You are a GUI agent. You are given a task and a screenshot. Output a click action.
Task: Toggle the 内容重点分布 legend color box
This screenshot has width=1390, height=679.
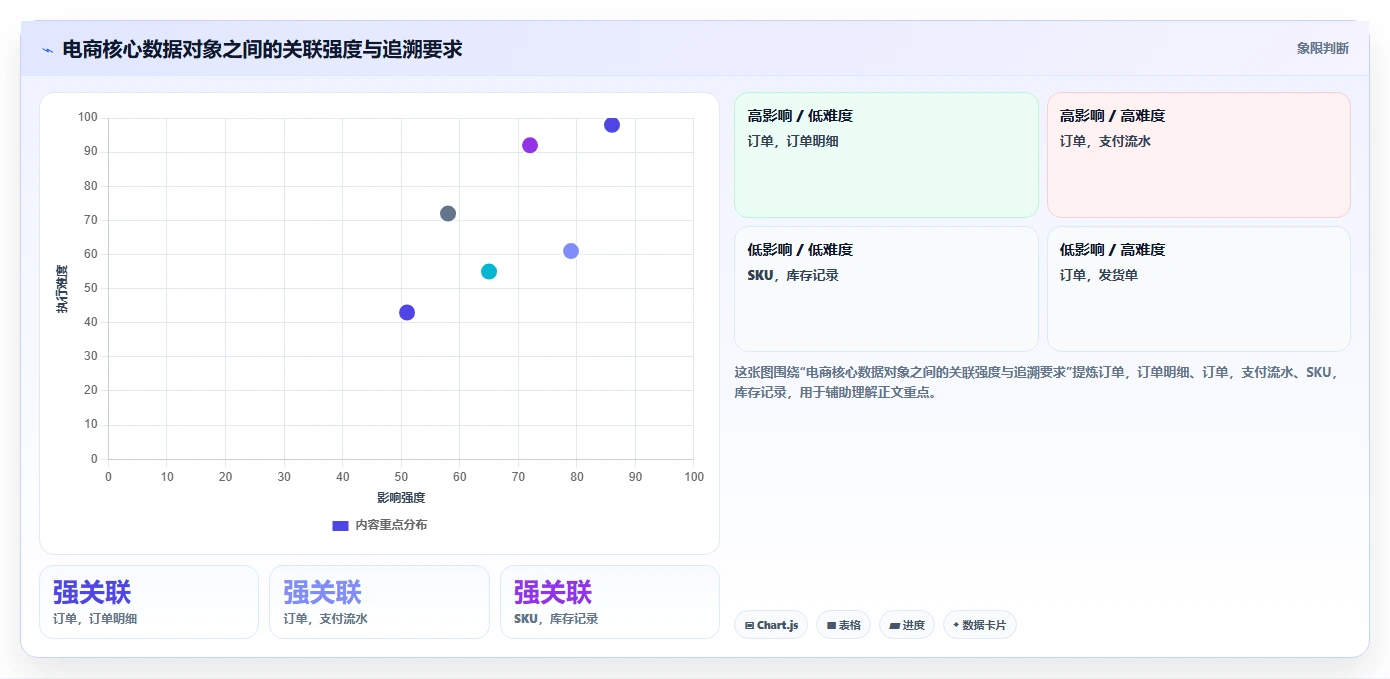(x=340, y=525)
